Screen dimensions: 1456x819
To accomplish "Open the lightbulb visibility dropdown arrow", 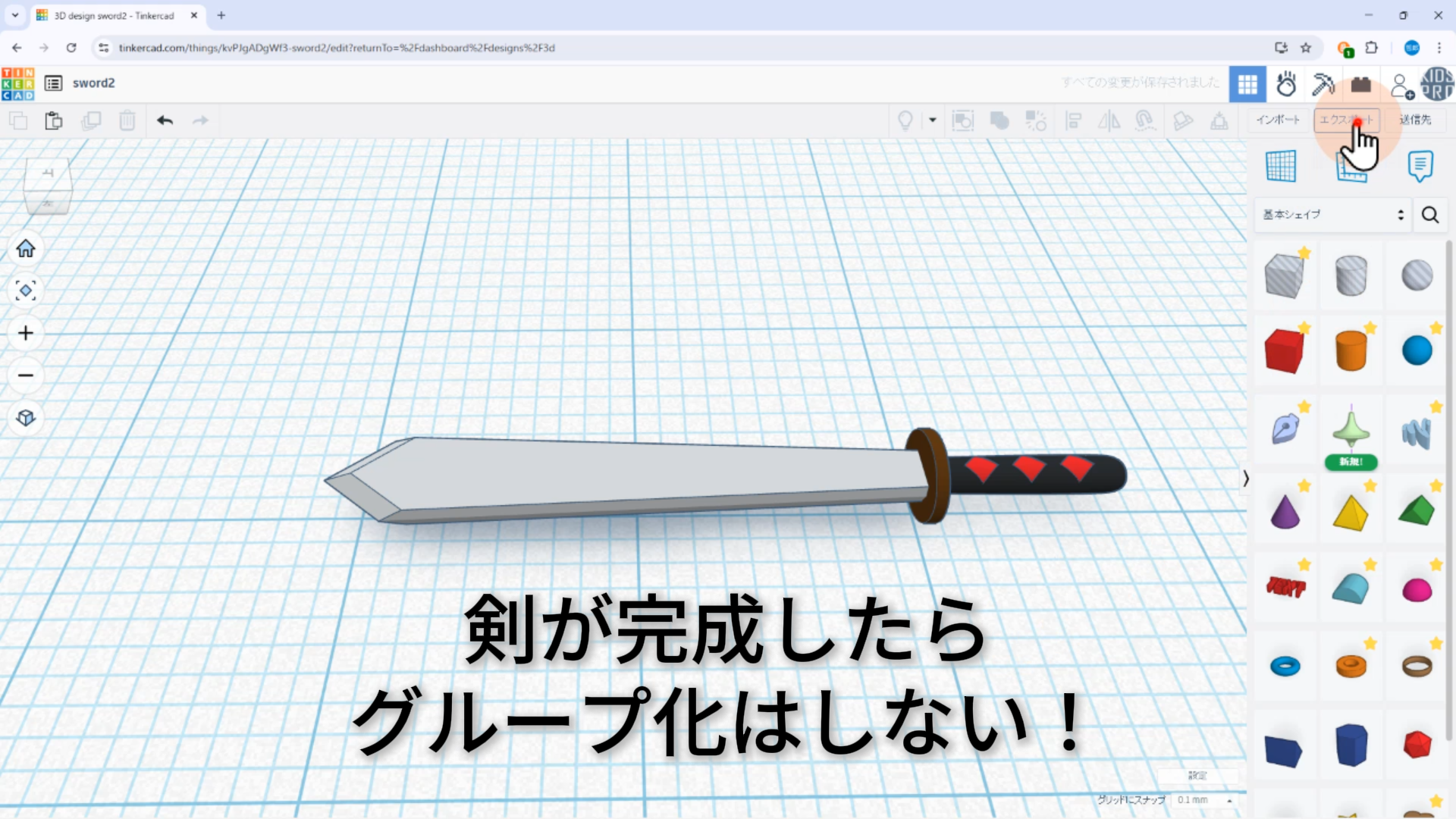I will 933,120.
